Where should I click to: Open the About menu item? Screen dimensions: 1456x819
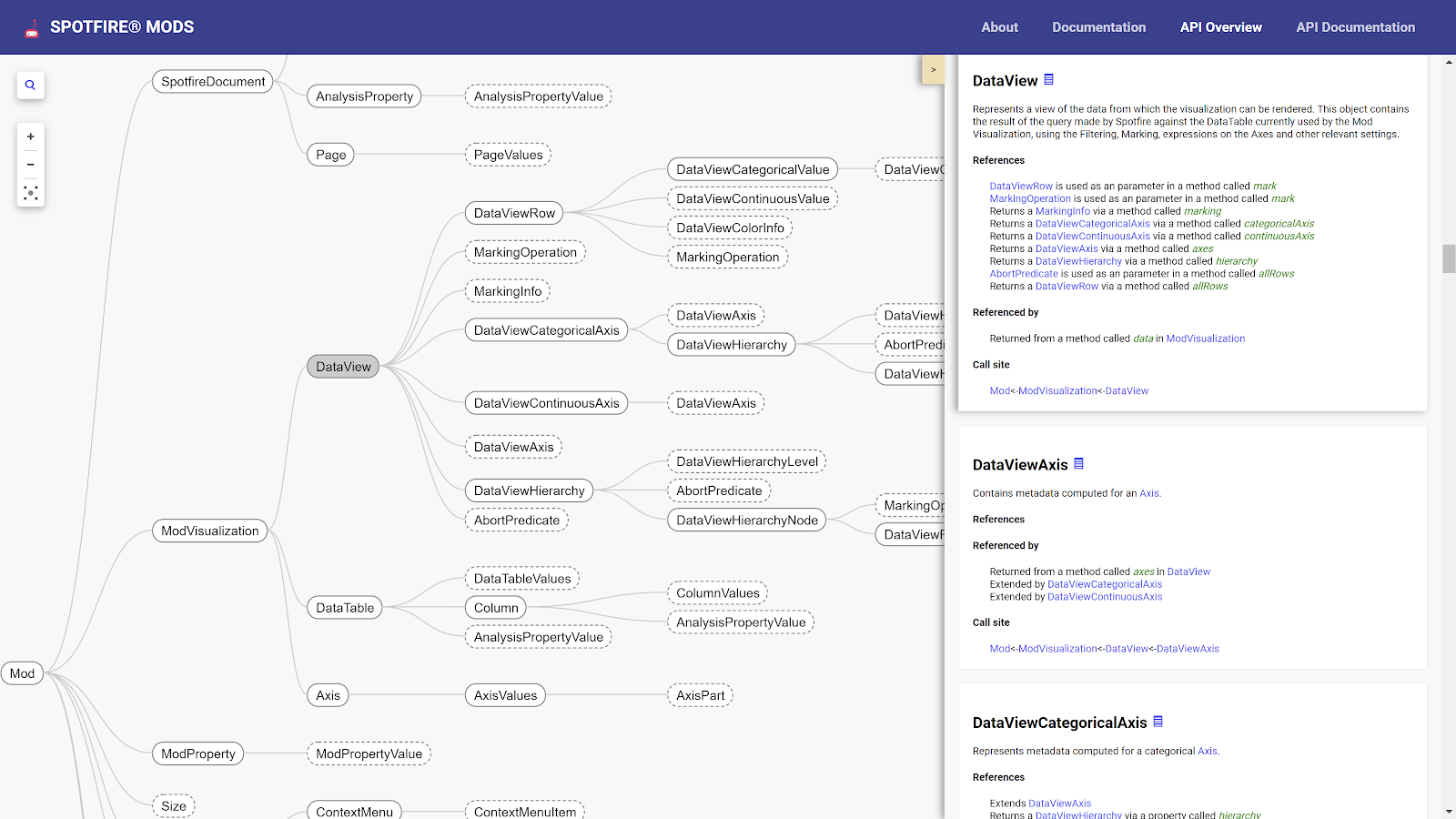coord(999,27)
